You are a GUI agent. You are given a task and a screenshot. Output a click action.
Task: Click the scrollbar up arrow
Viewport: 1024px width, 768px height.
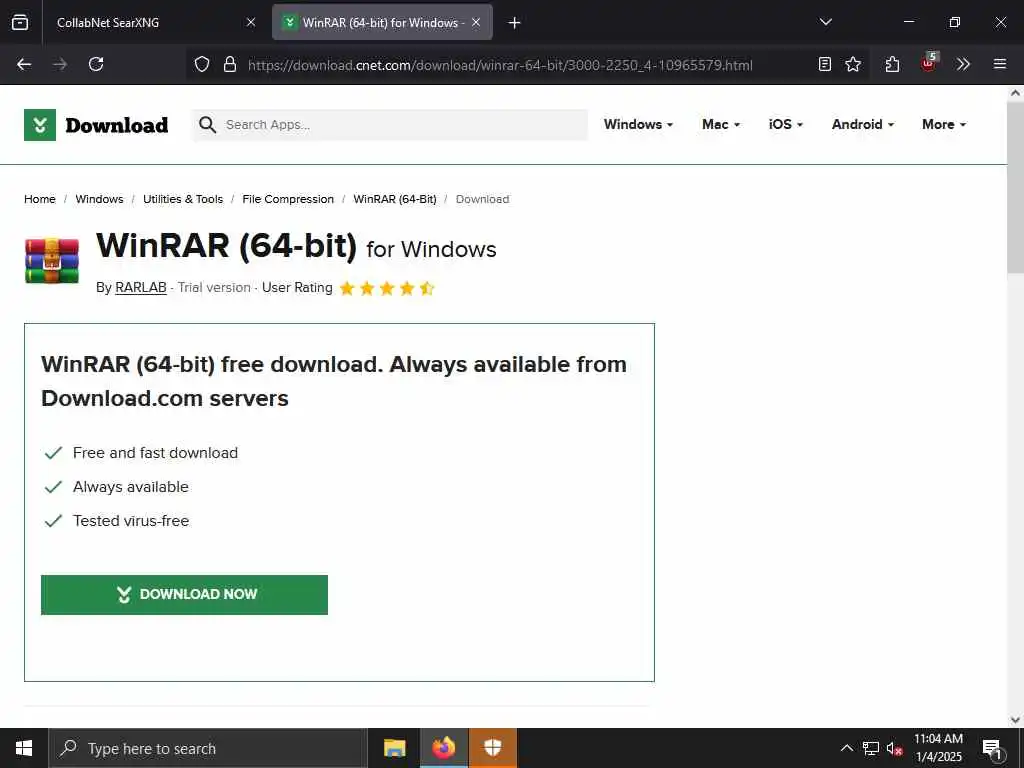(1015, 93)
